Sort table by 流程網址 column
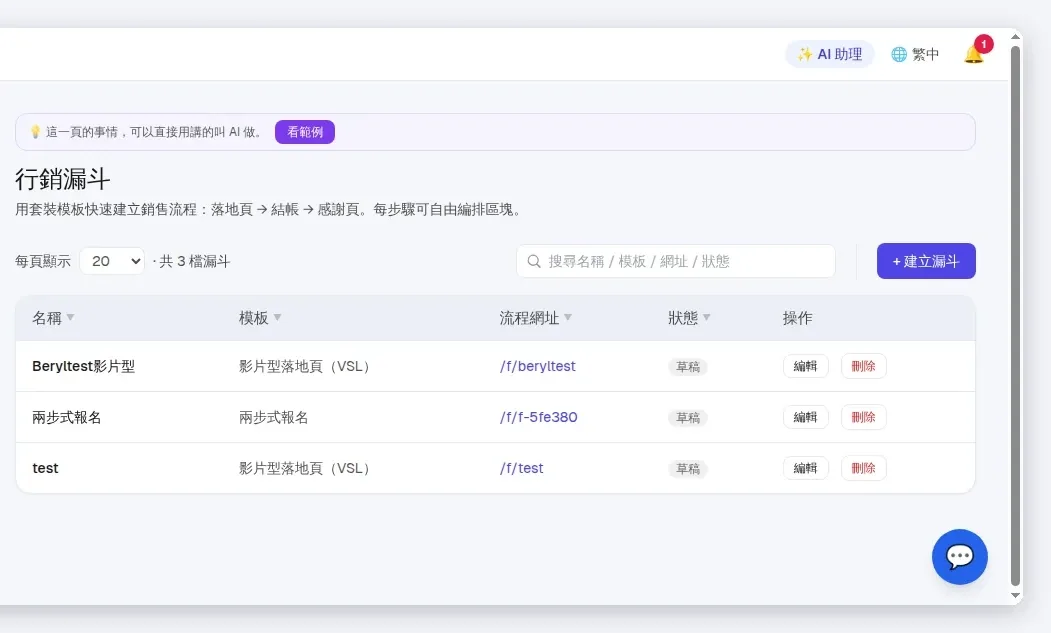The image size is (1051, 633). (x=536, y=318)
